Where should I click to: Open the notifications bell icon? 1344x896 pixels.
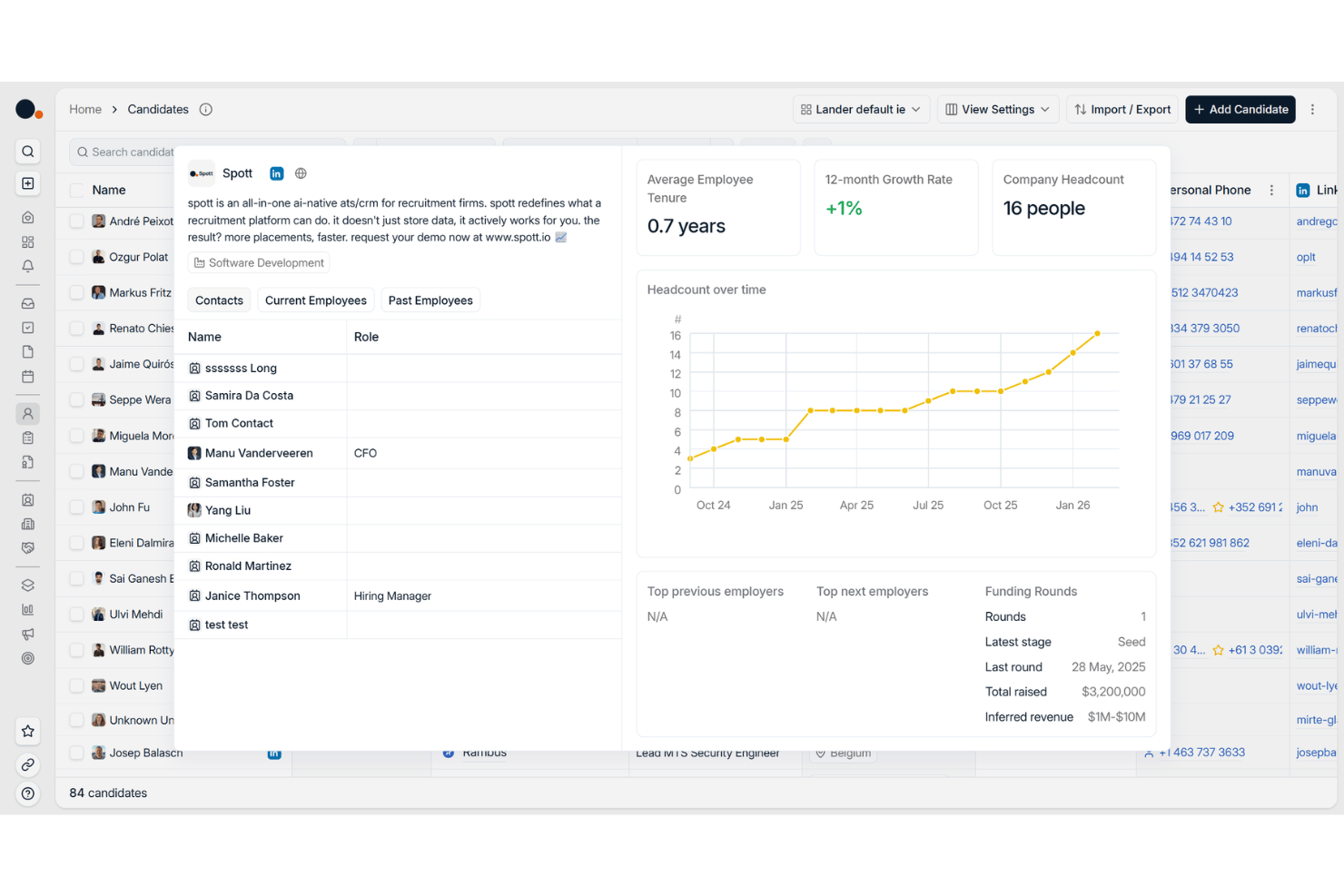[x=28, y=266]
